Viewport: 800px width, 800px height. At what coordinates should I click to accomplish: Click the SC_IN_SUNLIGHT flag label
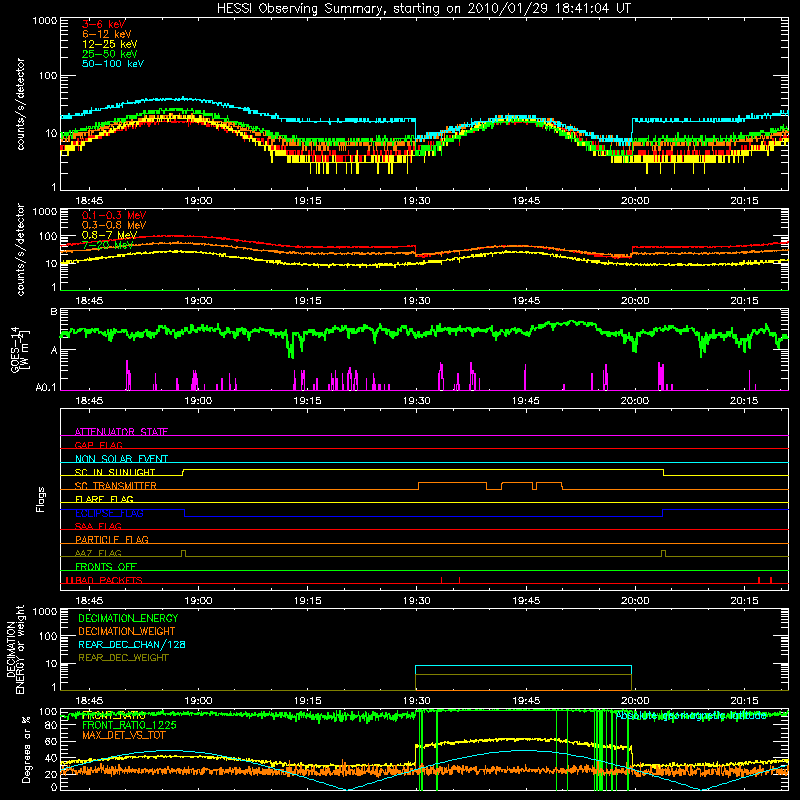click(x=115, y=472)
